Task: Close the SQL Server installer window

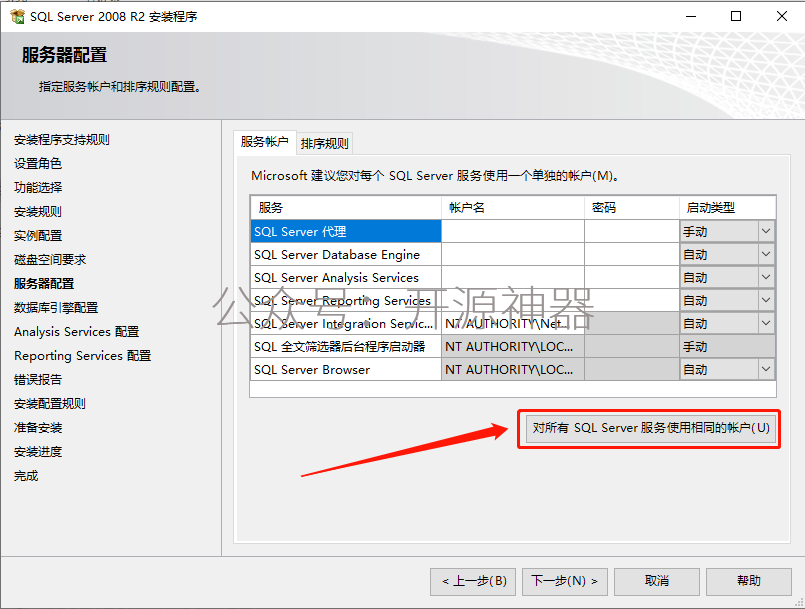Action: click(x=781, y=16)
